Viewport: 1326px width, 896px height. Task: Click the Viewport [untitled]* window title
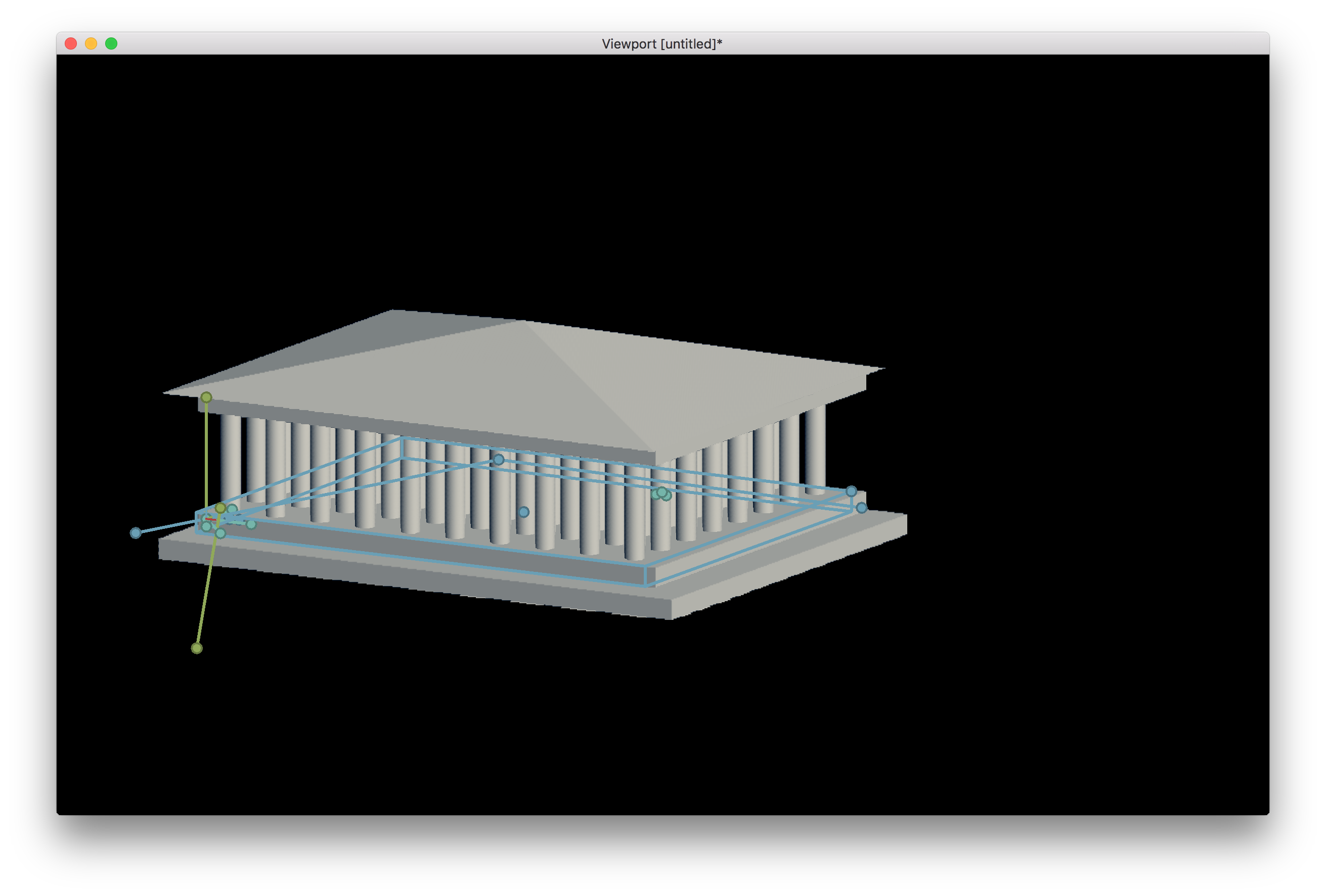coord(662,44)
